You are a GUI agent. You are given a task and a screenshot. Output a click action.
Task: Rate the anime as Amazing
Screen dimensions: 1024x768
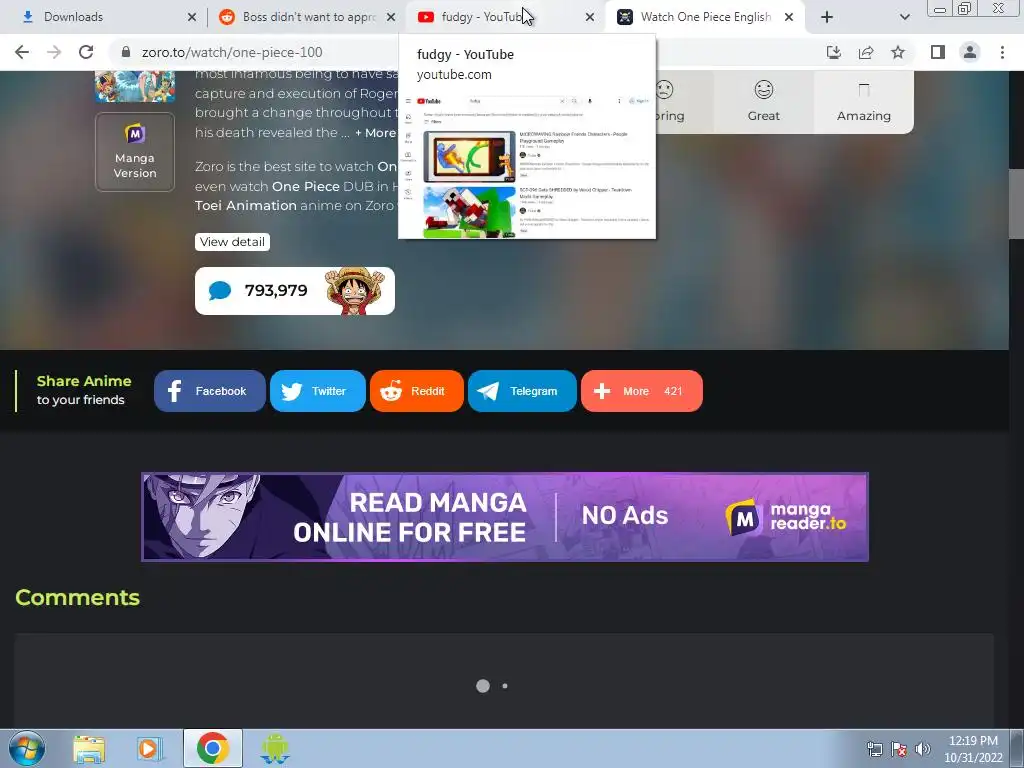pyautogui.click(x=863, y=102)
